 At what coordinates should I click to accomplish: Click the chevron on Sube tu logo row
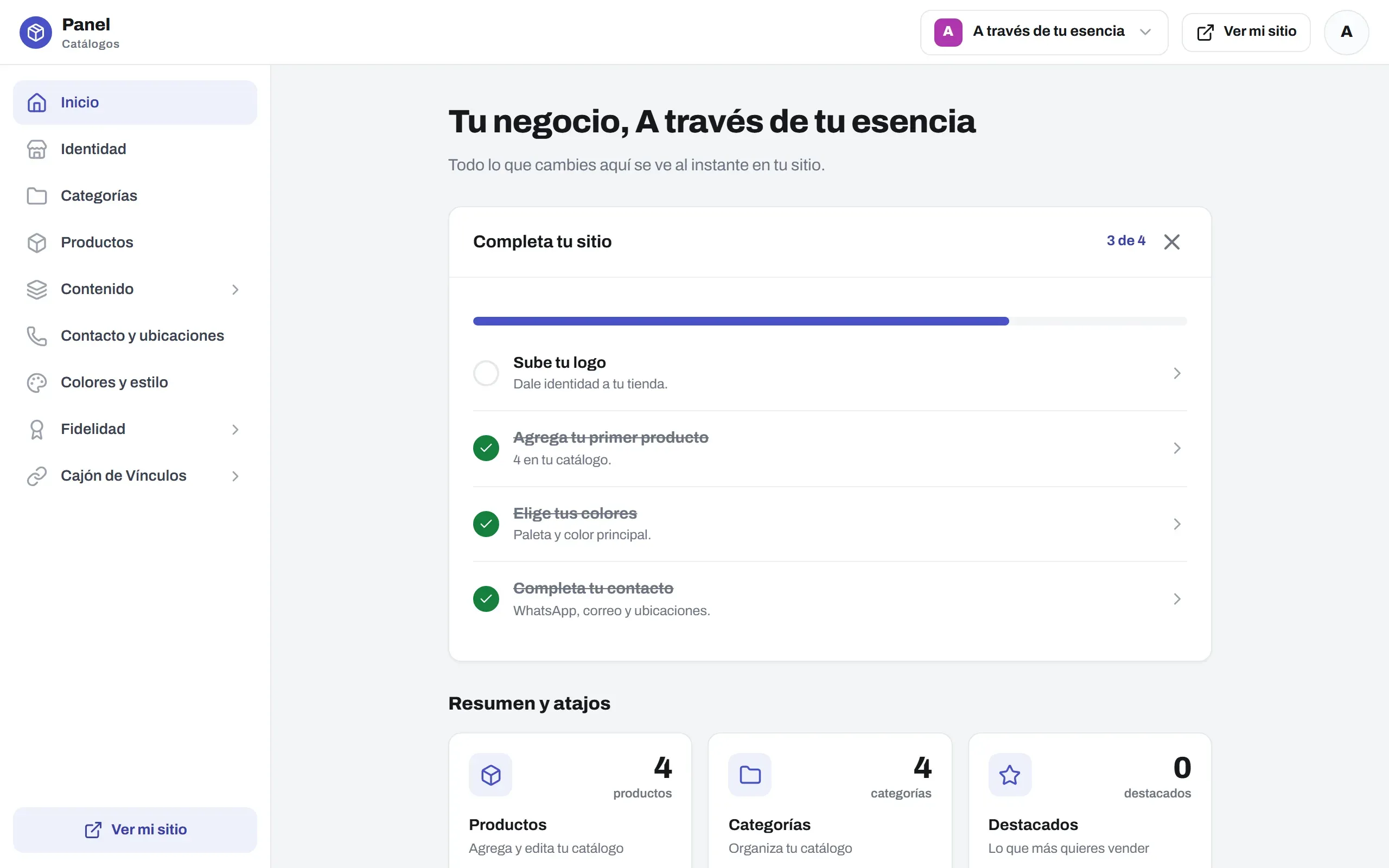pos(1177,373)
